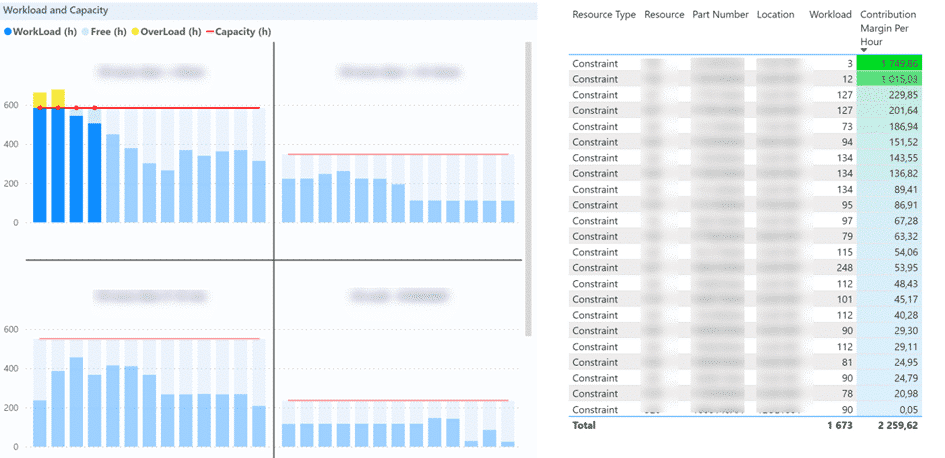Sort table by Location column header

(x=775, y=15)
